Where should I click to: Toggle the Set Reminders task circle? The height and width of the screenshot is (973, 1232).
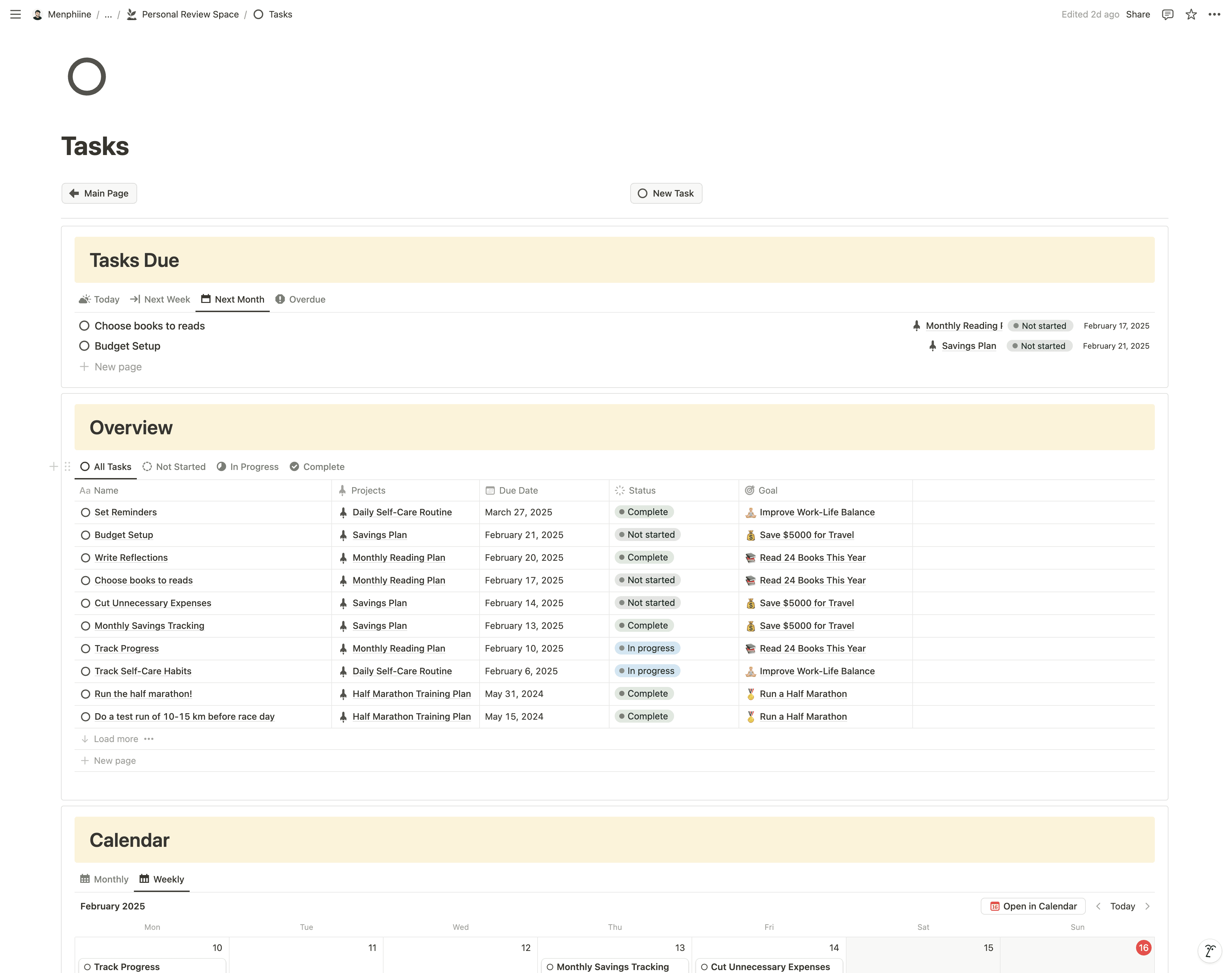85,512
